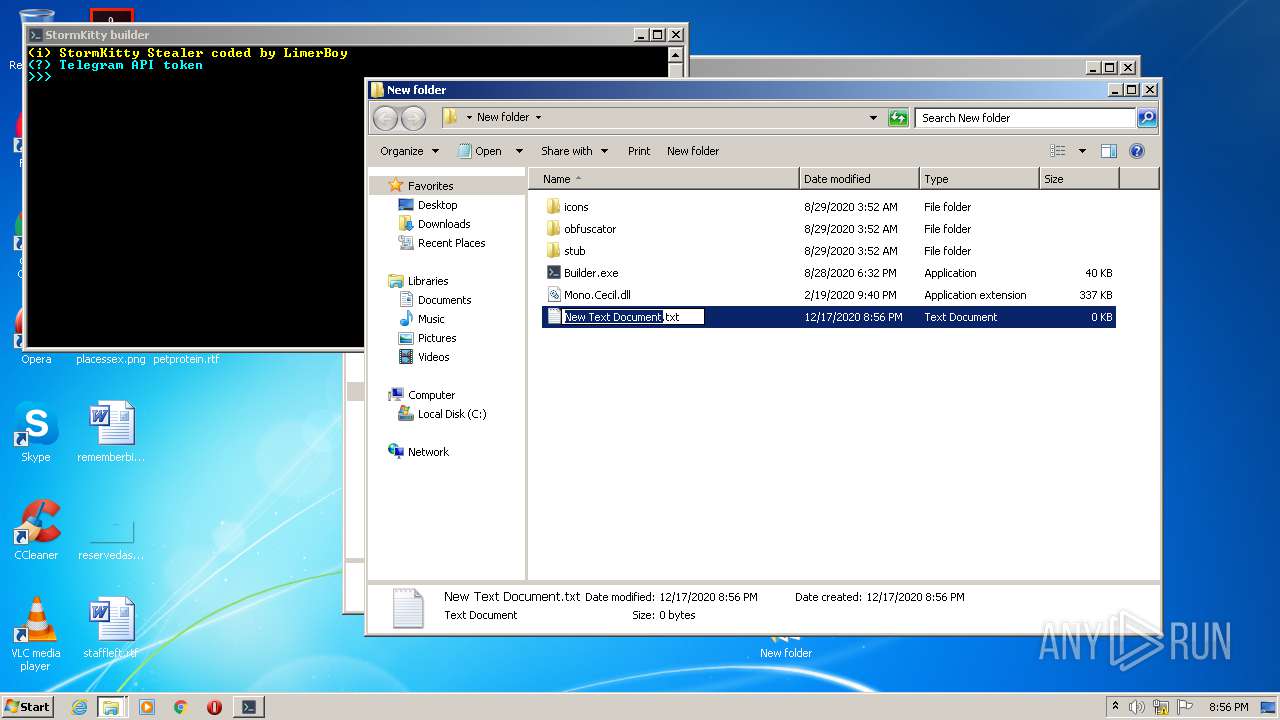
Task: Click the Open toolbar command
Action: tap(480, 151)
